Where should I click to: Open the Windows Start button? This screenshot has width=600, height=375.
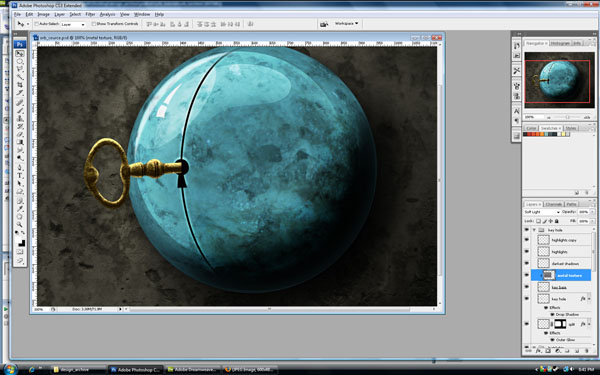[10, 369]
